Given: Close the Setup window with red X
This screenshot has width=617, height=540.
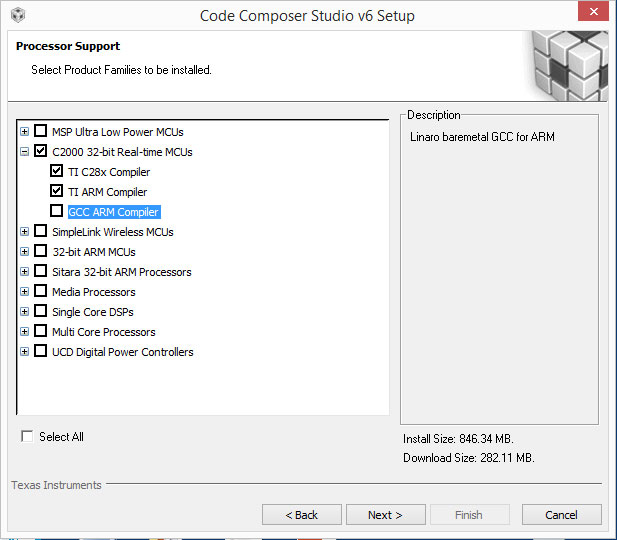Looking at the screenshot, I should [x=593, y=11].
